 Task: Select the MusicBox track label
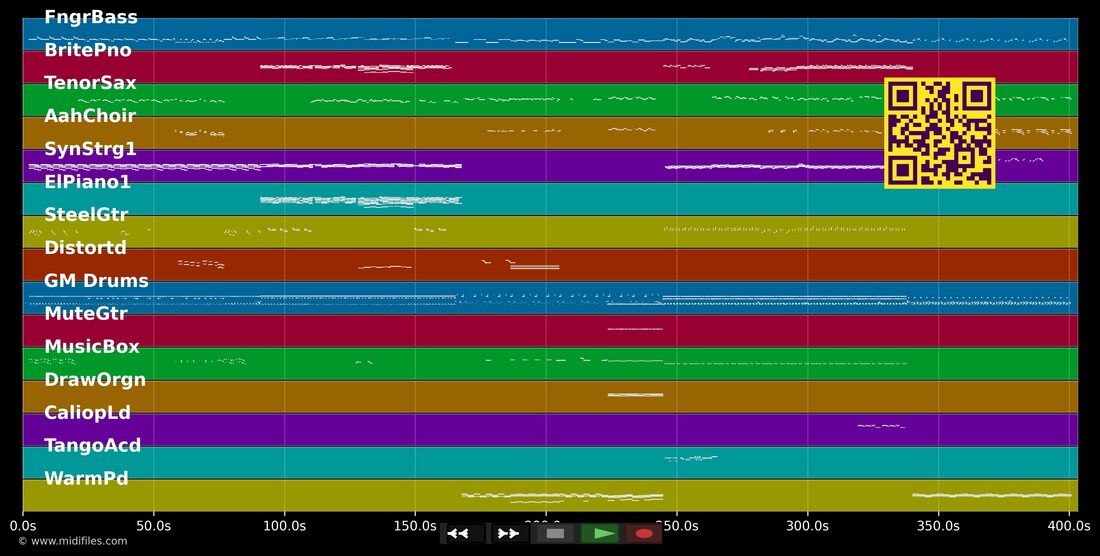92,346
